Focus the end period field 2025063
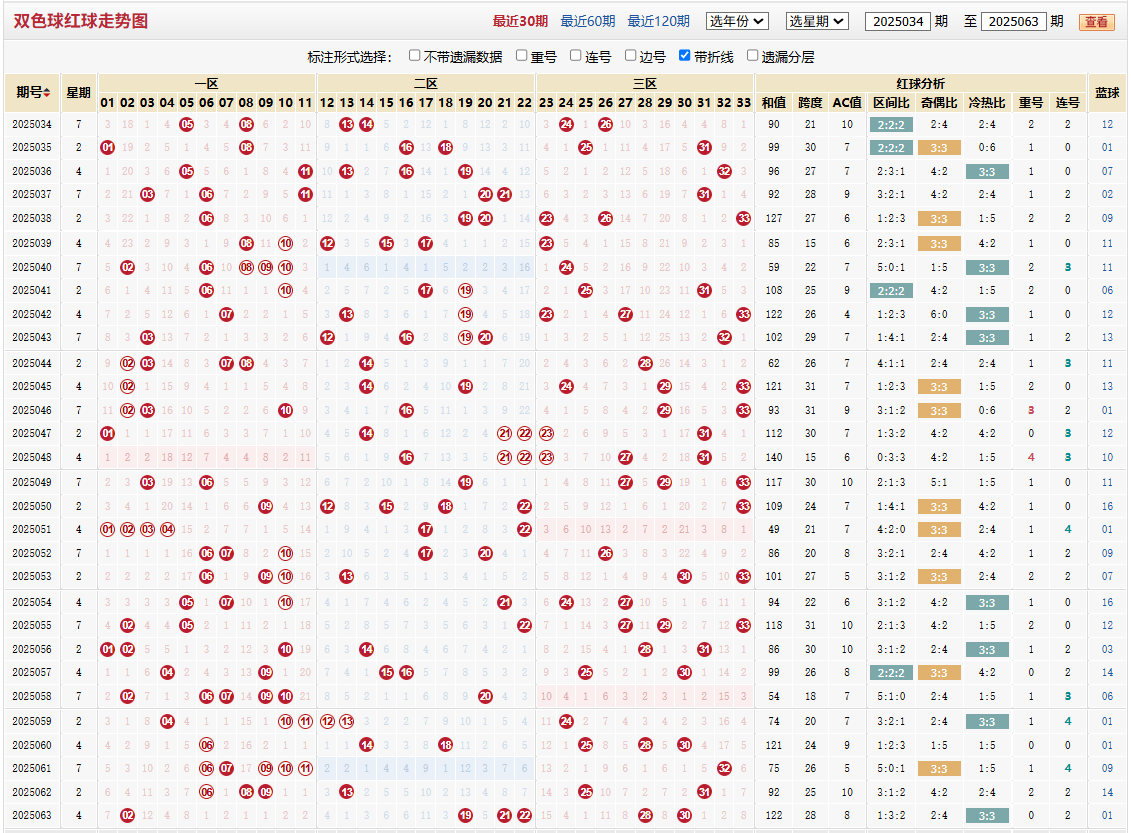The image size is (1131, 833). click(1013, 22)
